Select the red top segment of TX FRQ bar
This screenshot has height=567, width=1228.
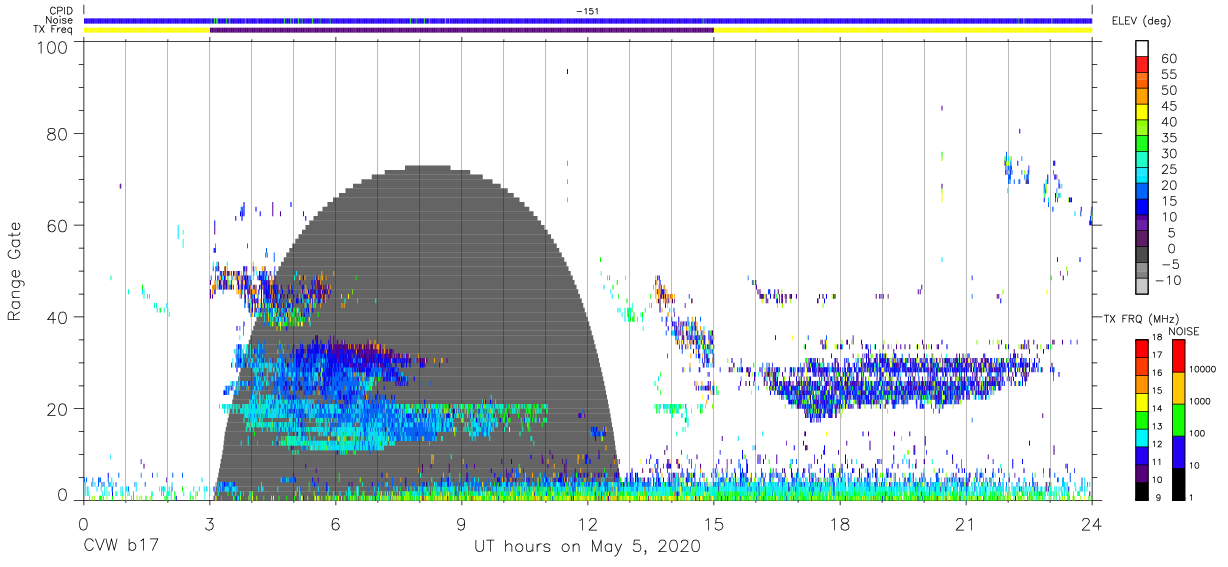pyautogui.click(x=1141, y=348)
